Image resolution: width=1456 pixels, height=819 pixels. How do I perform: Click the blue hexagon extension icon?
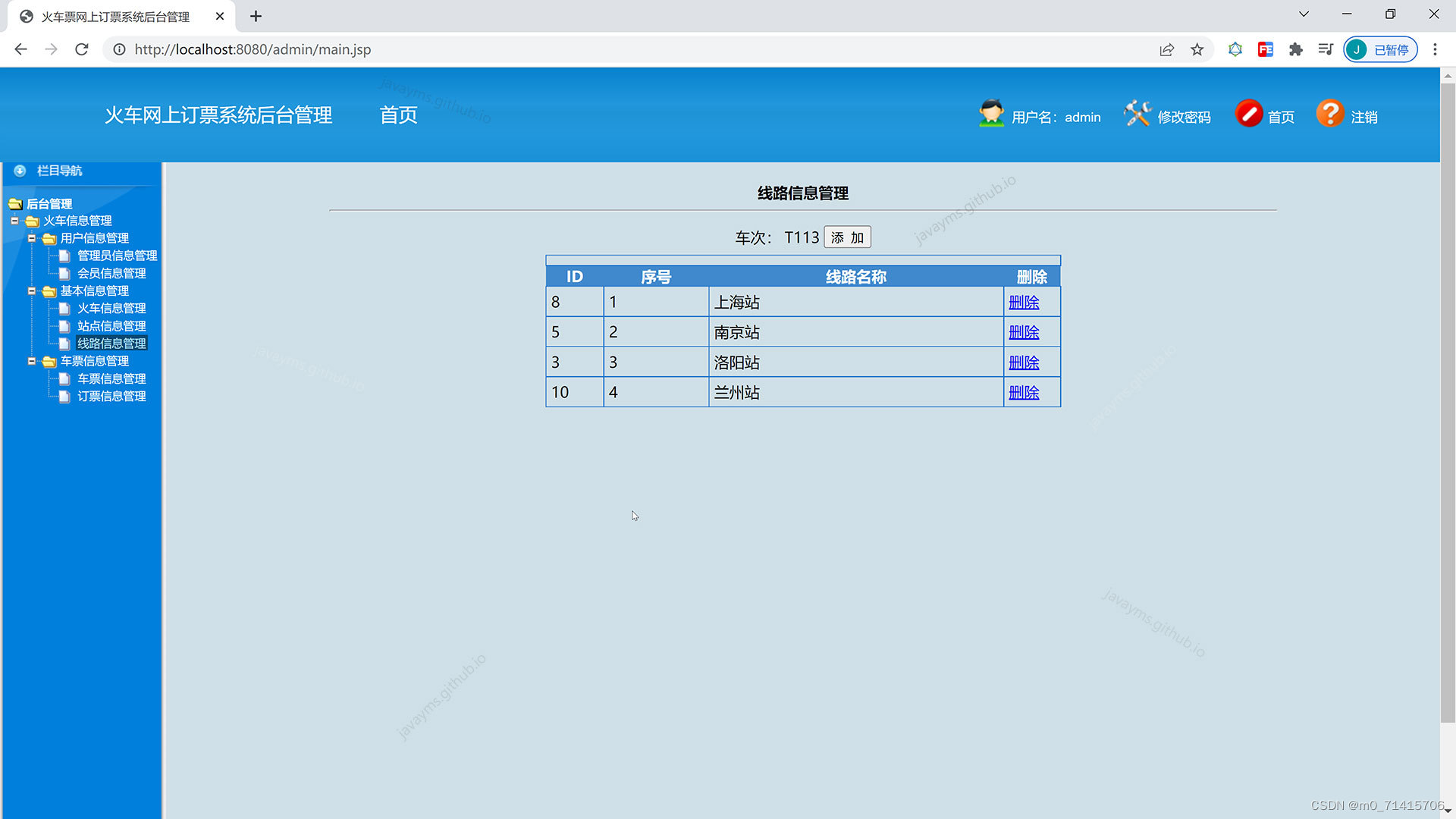[x=1235, y=49]
